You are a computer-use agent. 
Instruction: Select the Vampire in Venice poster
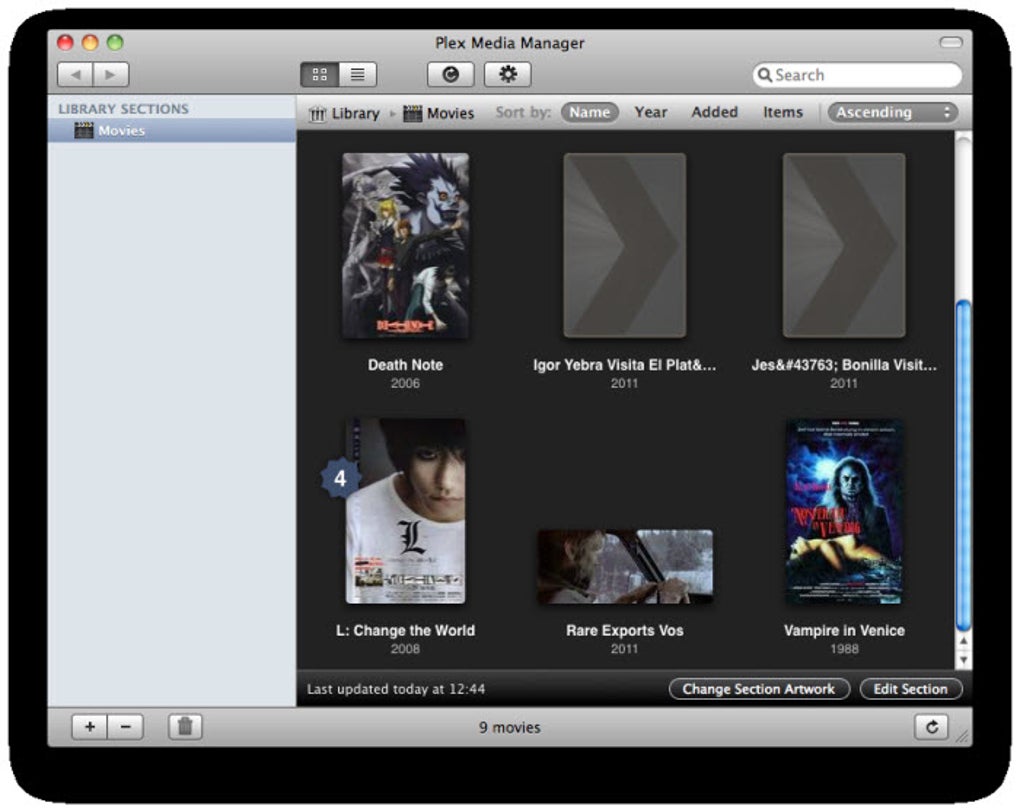point(844,511)
